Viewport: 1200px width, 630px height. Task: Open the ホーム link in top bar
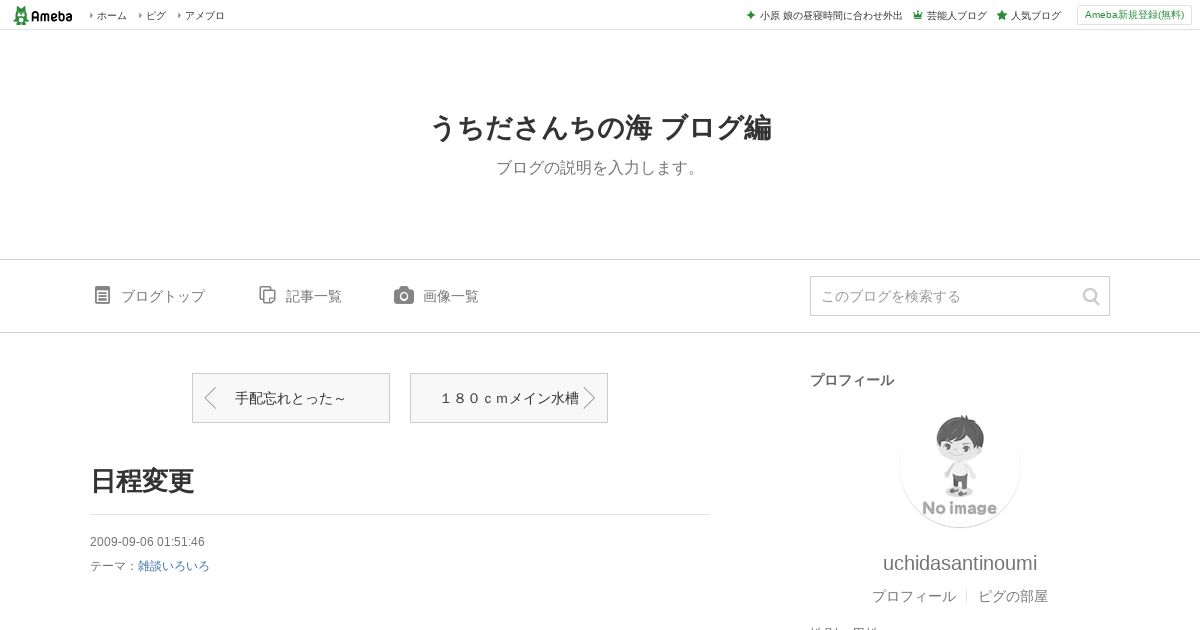tap(111, 15)
